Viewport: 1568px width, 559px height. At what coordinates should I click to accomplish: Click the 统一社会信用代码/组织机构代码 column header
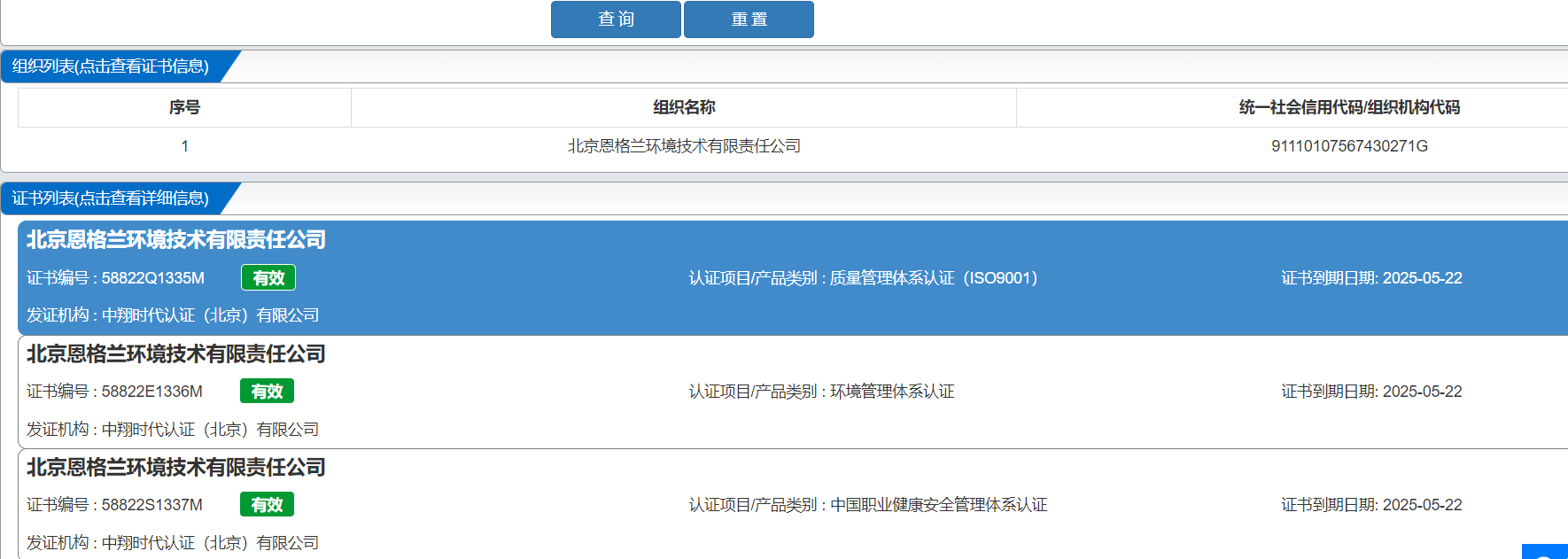[1349, 107]
